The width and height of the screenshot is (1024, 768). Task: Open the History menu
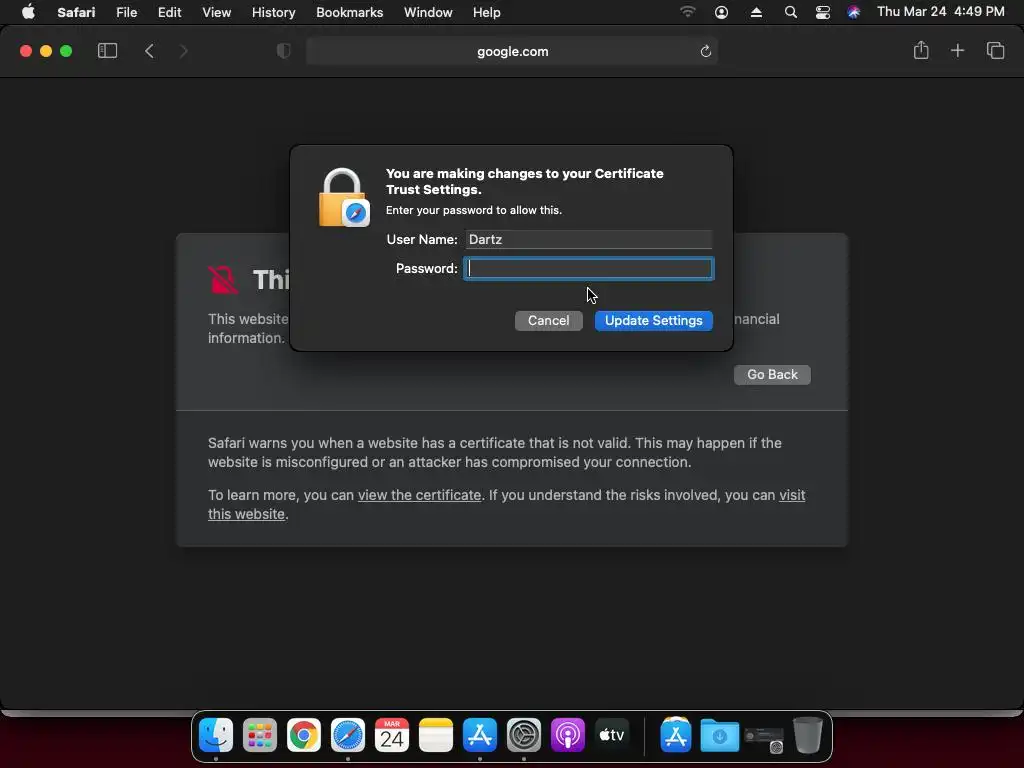click(273, 12)
